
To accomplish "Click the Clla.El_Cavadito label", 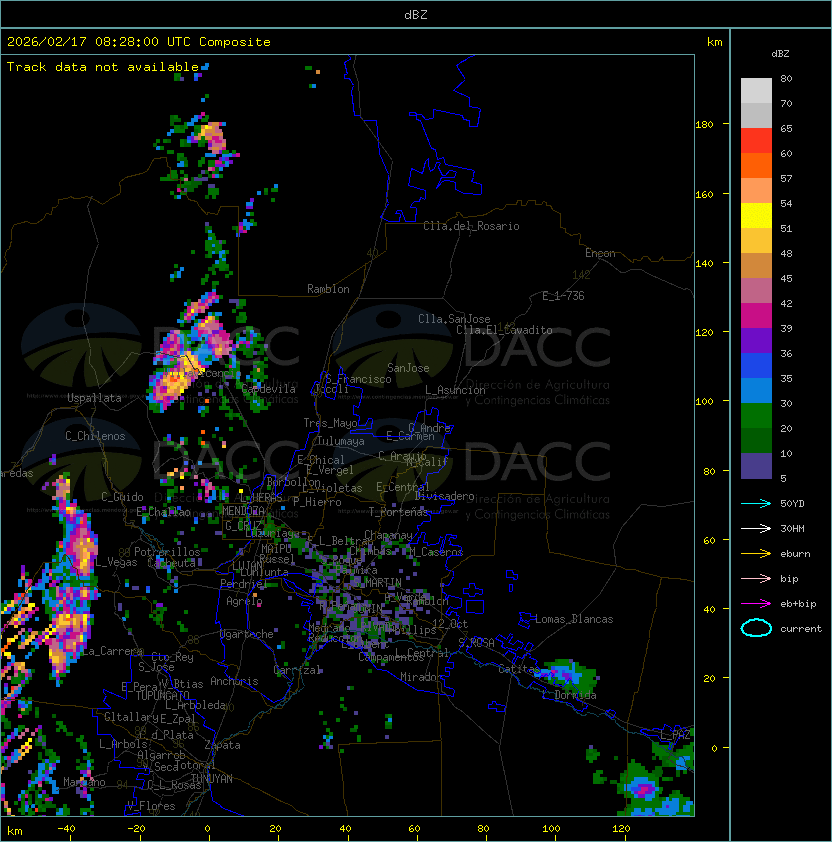I will point(504,330).
